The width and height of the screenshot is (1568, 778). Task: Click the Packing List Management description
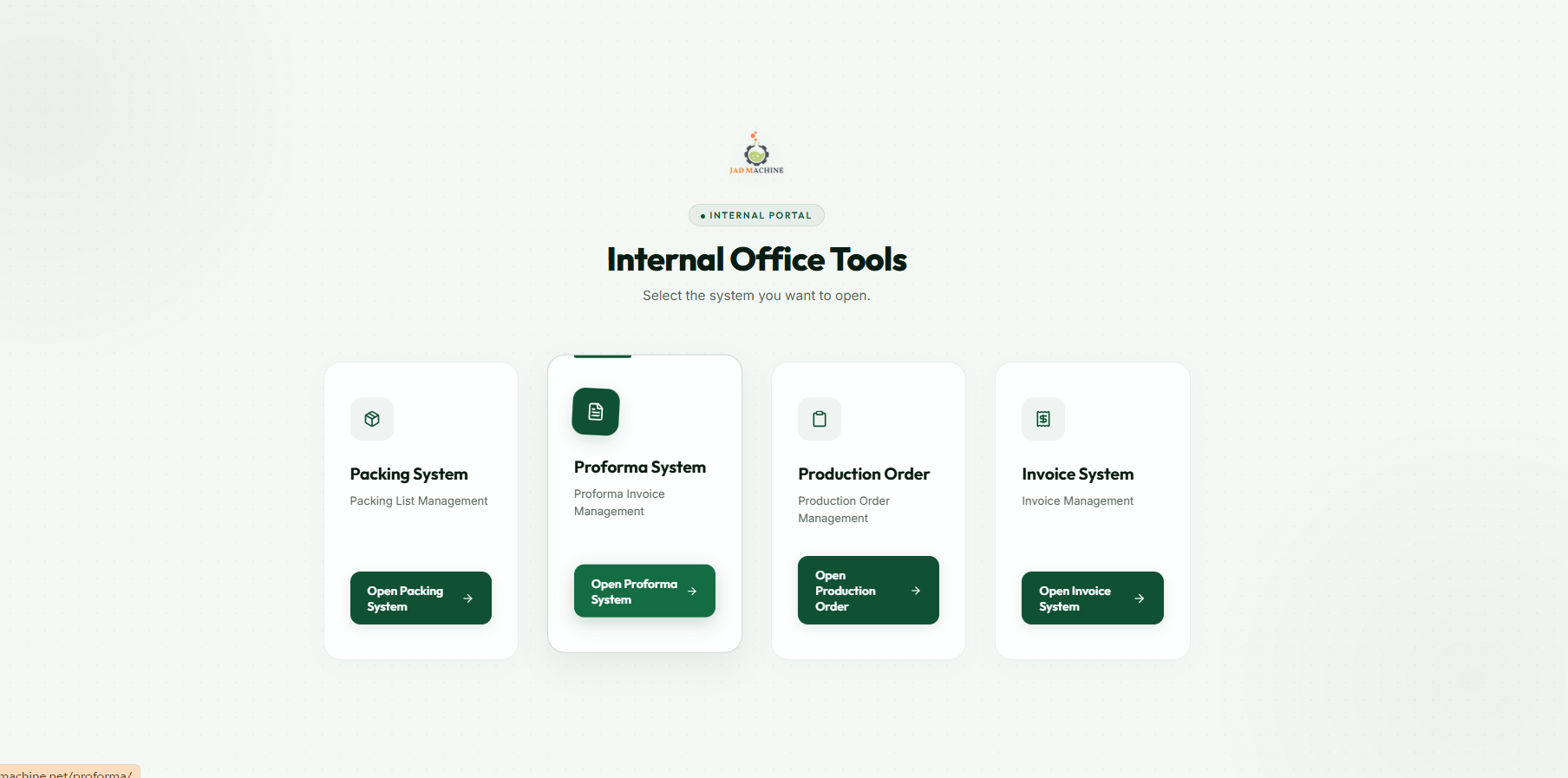419,501
